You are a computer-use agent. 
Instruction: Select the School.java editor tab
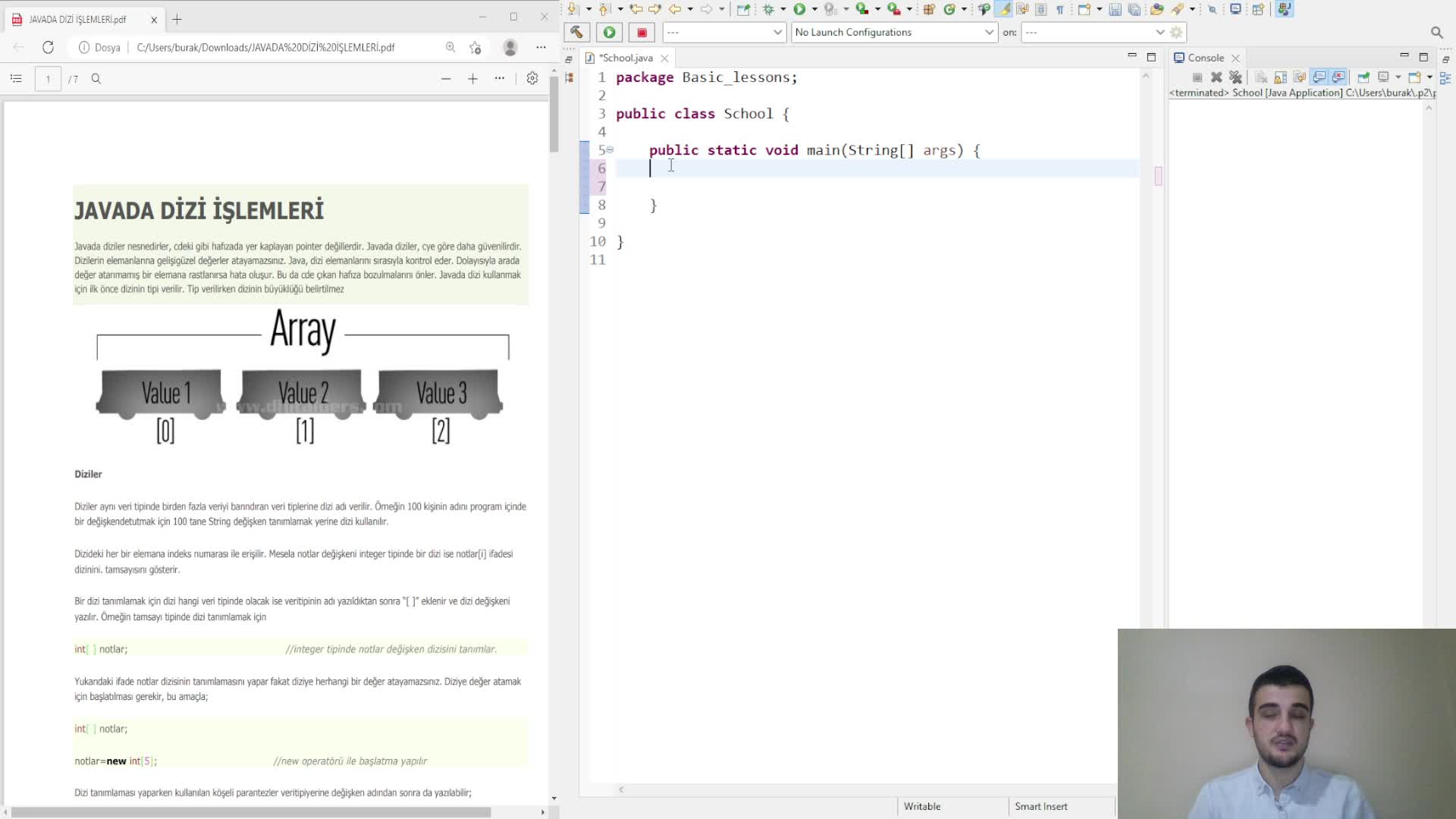coord(625,58)
